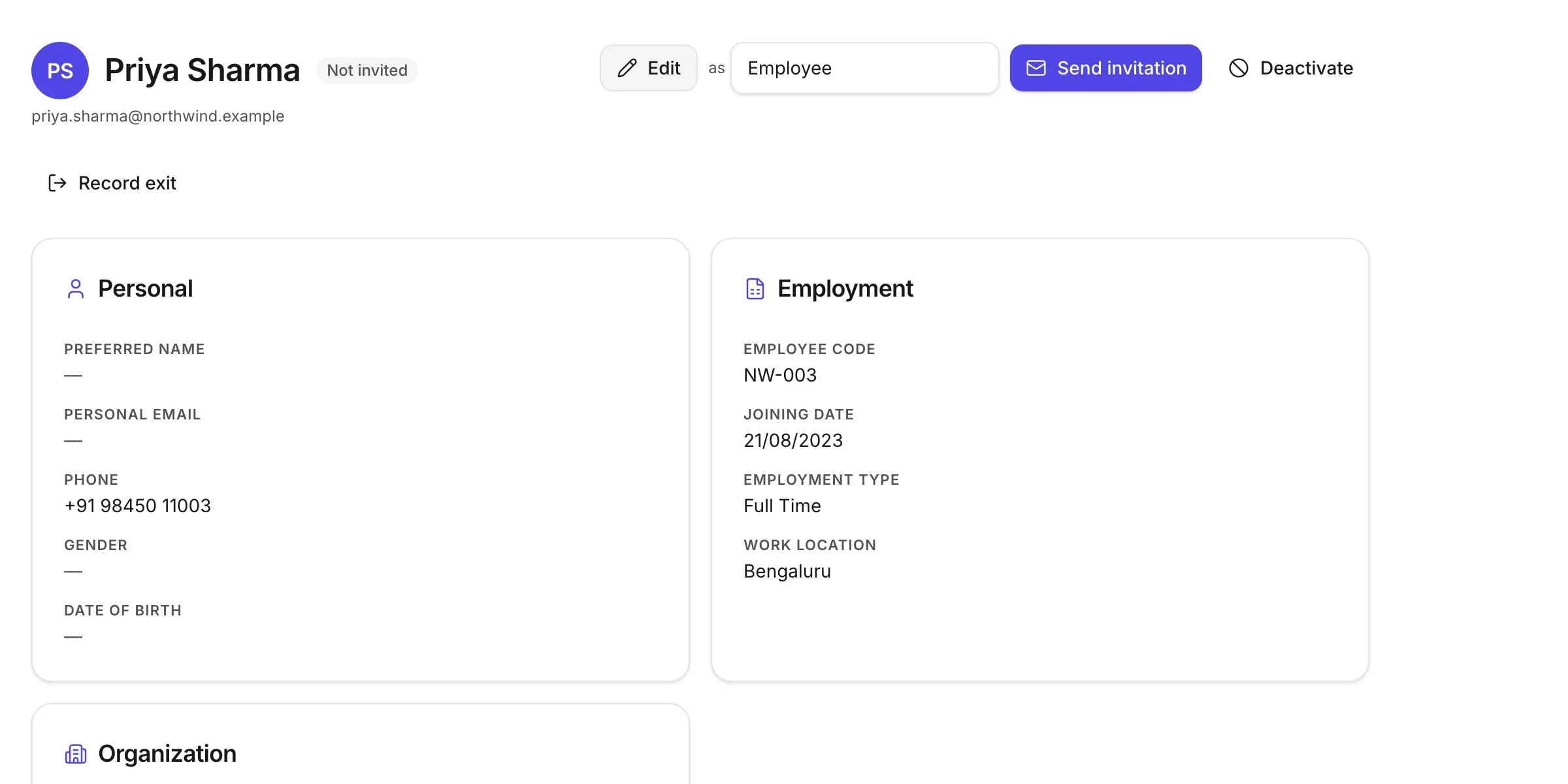Image resolution: width=1568 pixels, height=784 pixels.
Task: Click the Not invited status badge
Action: point(367,70)
